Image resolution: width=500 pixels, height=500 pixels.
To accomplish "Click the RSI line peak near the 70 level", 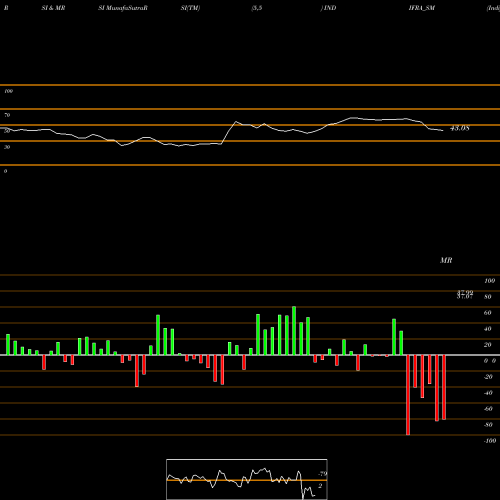I will [353, 118].
